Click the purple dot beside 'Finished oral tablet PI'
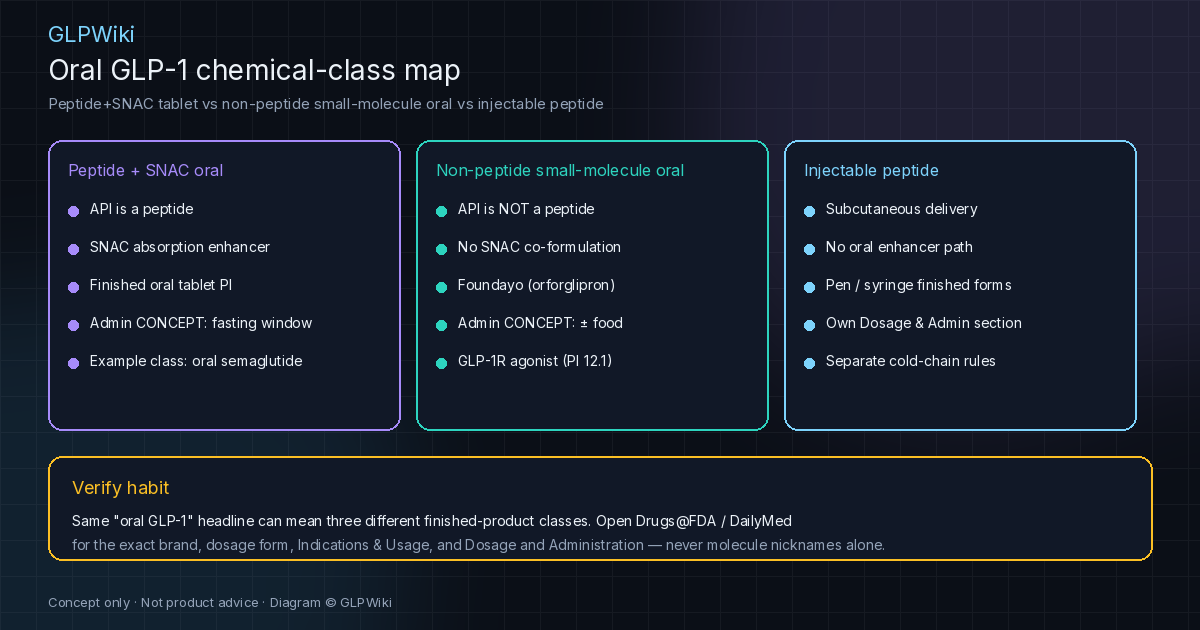The image size is (1200, 630). (x=73, y=287)
